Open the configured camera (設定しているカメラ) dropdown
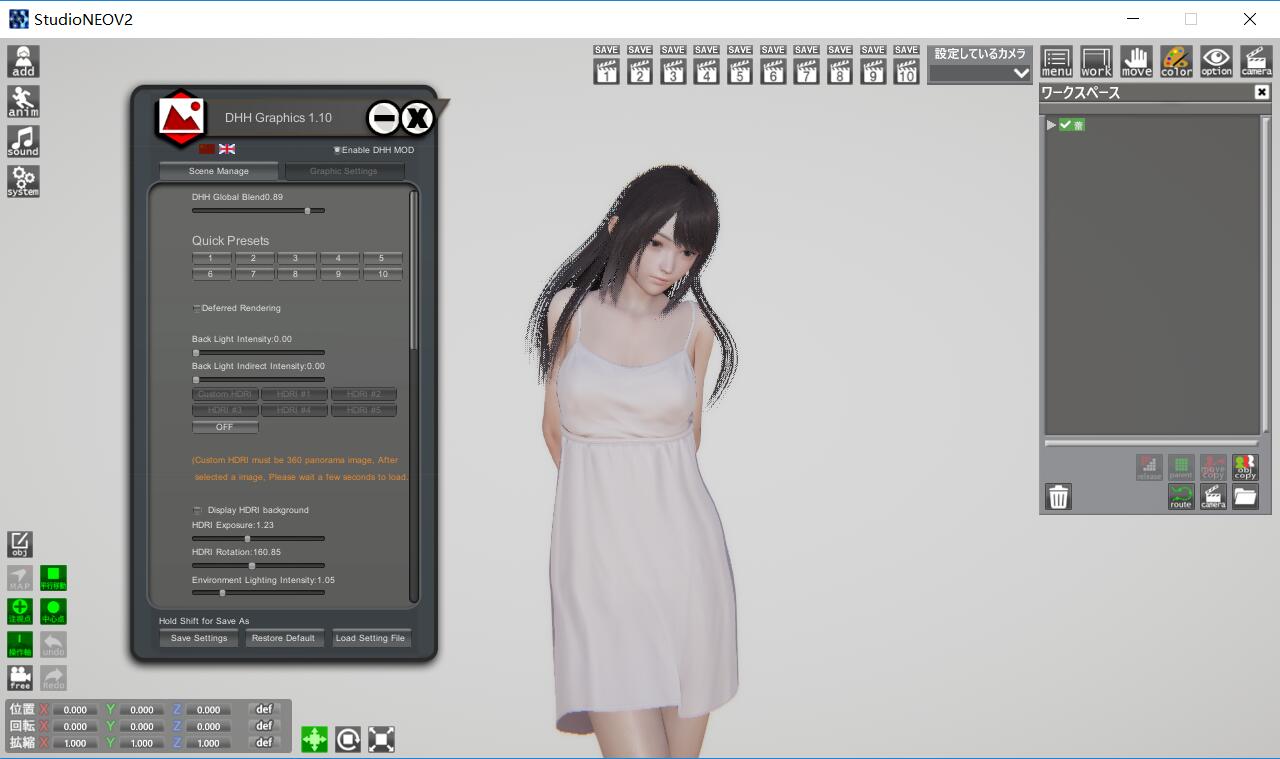 [x=980, y=73]
